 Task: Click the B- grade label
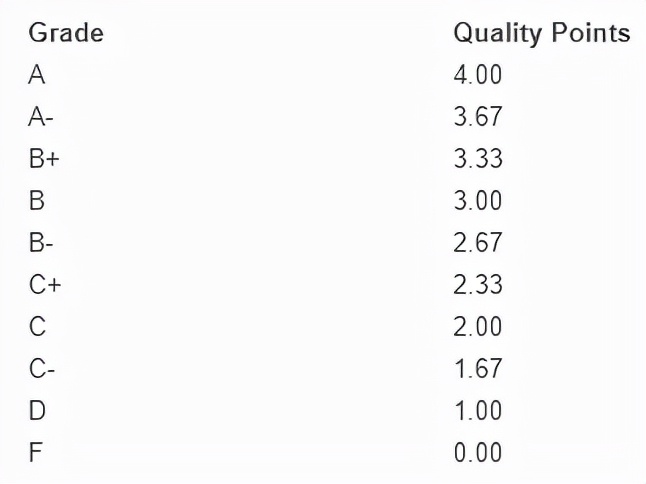41,243
